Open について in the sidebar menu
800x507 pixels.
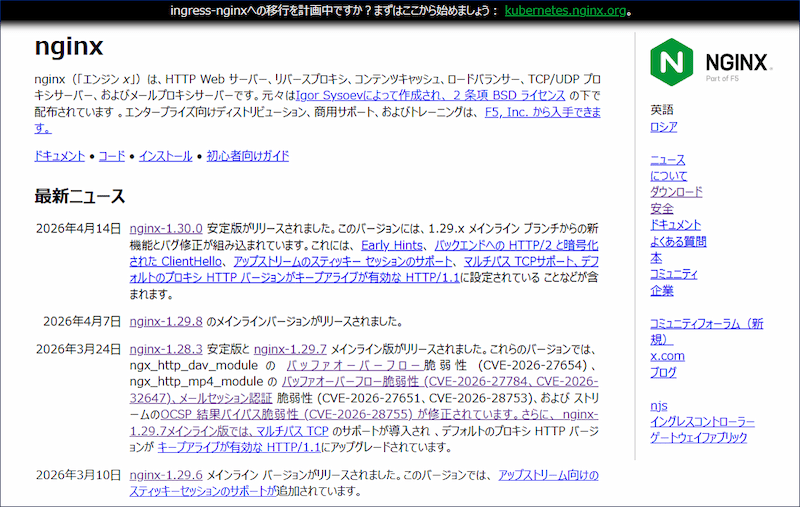click(x=668, y=176)
